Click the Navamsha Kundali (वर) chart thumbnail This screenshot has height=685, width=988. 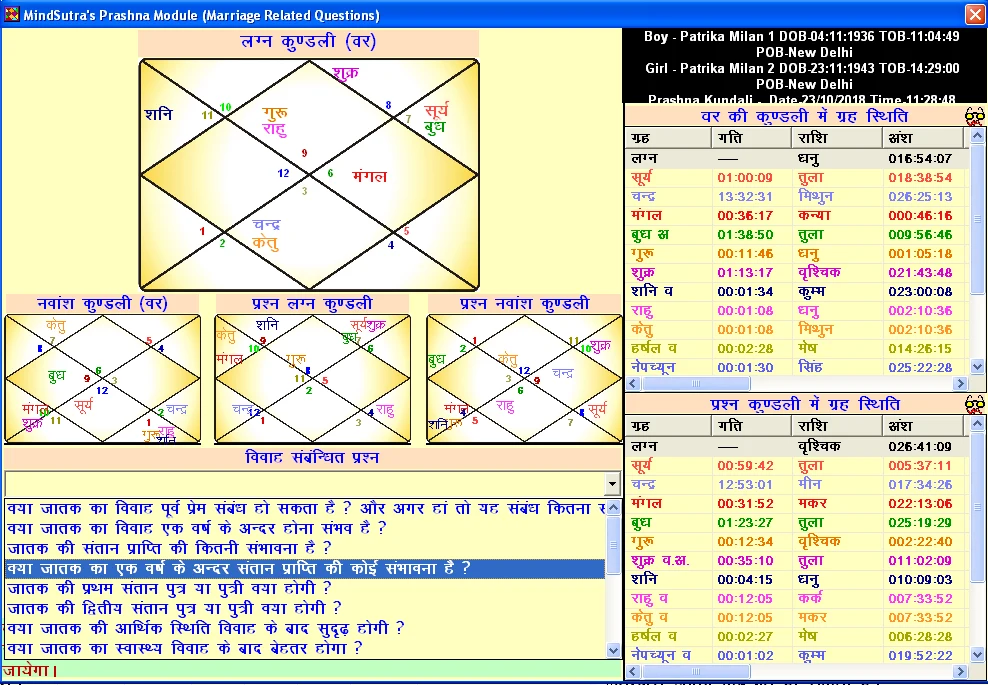pos(103,379)
